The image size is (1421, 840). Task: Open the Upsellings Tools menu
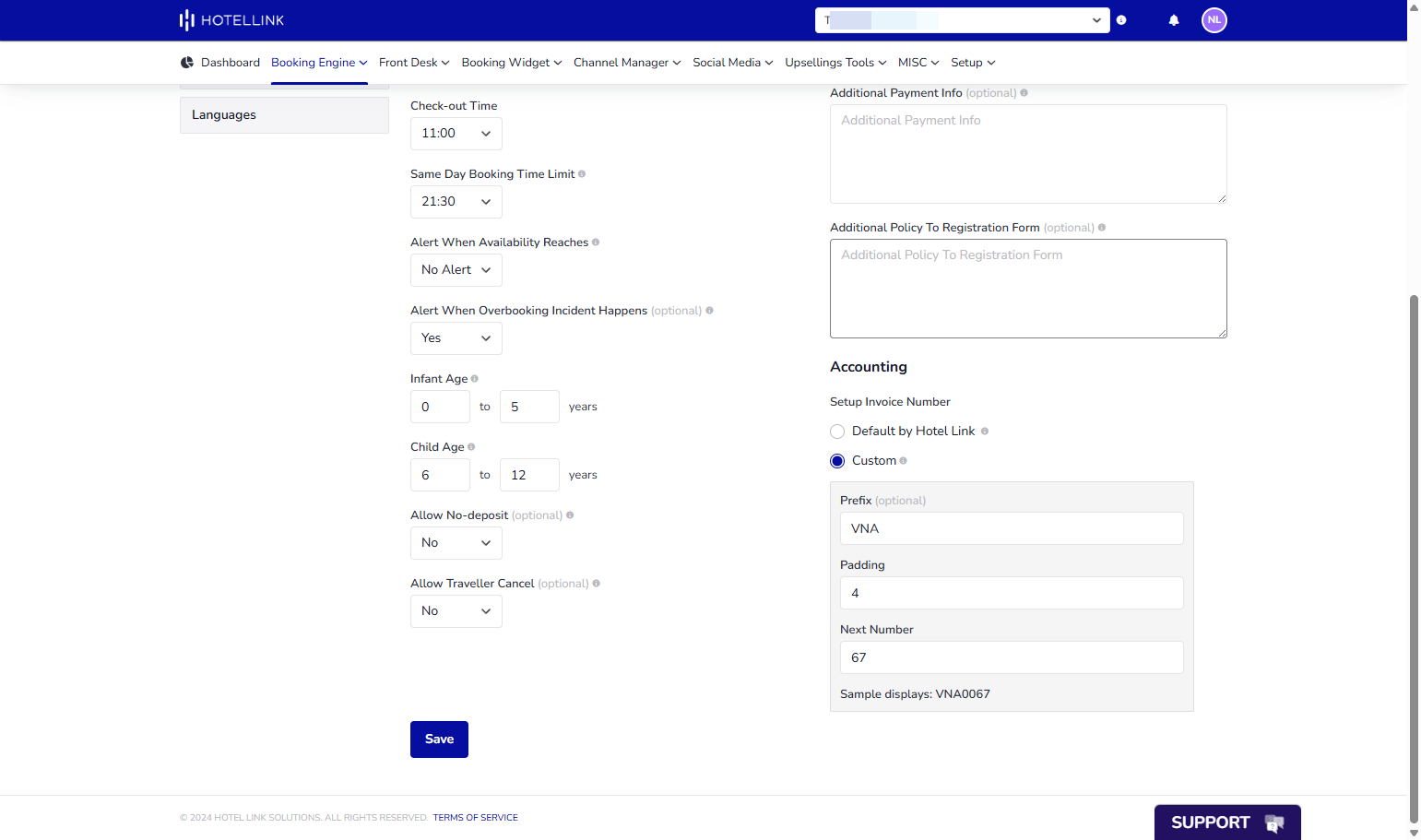(x=835, y=63)
